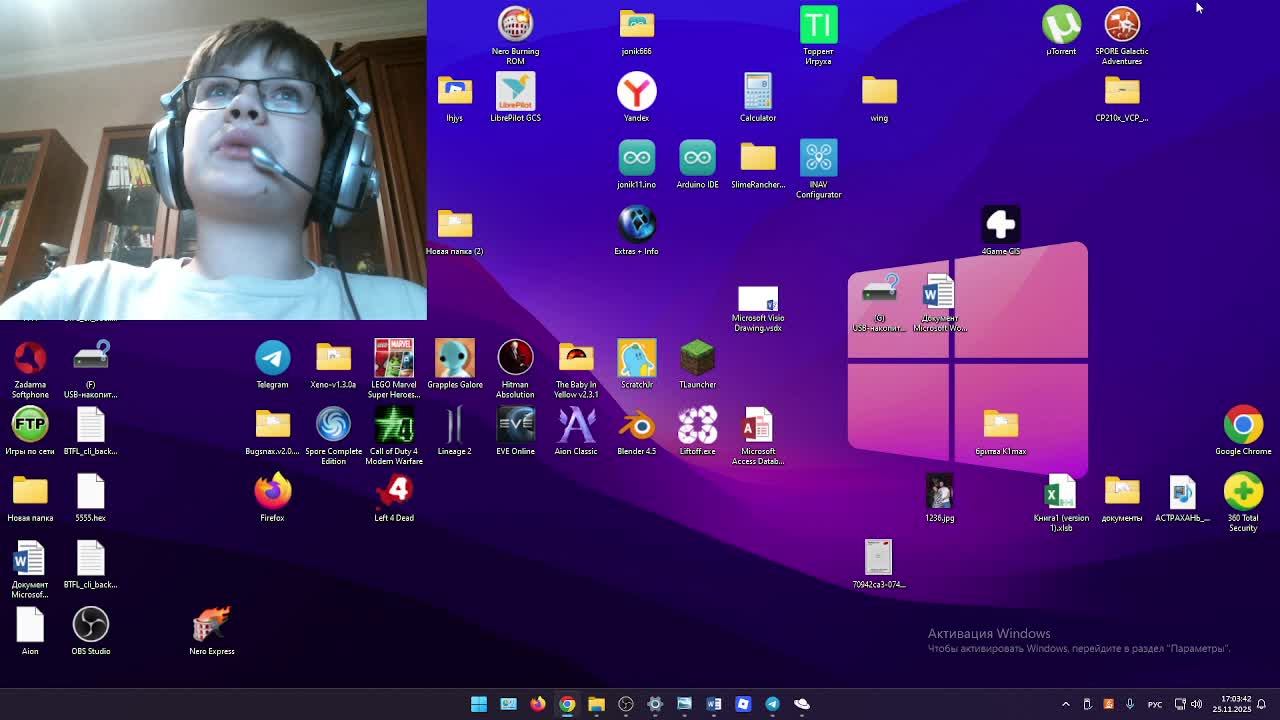
Task: Open the Книга1 Excel spreadsheet
Action: coord(1061,491)
